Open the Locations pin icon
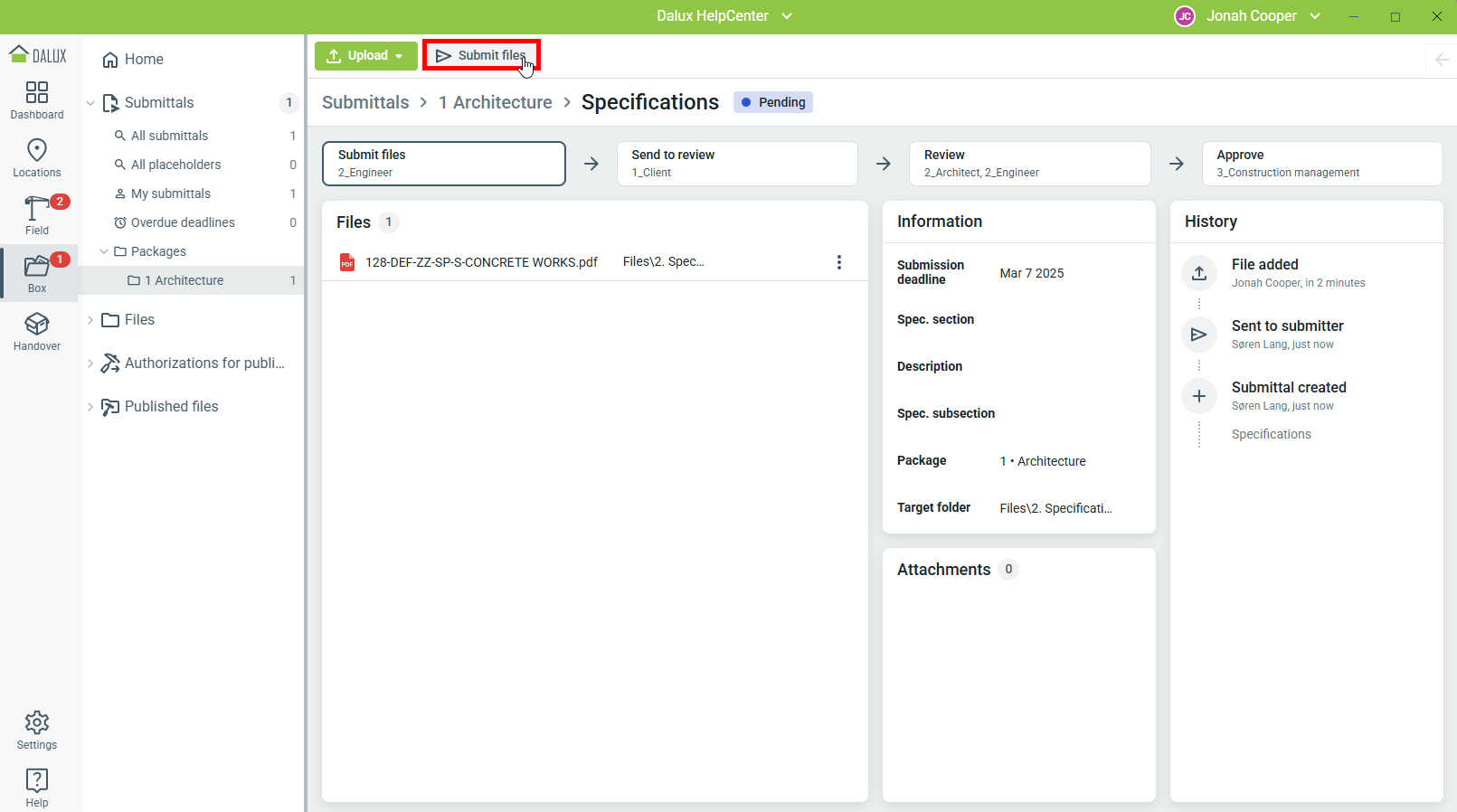 pos(37,157)
